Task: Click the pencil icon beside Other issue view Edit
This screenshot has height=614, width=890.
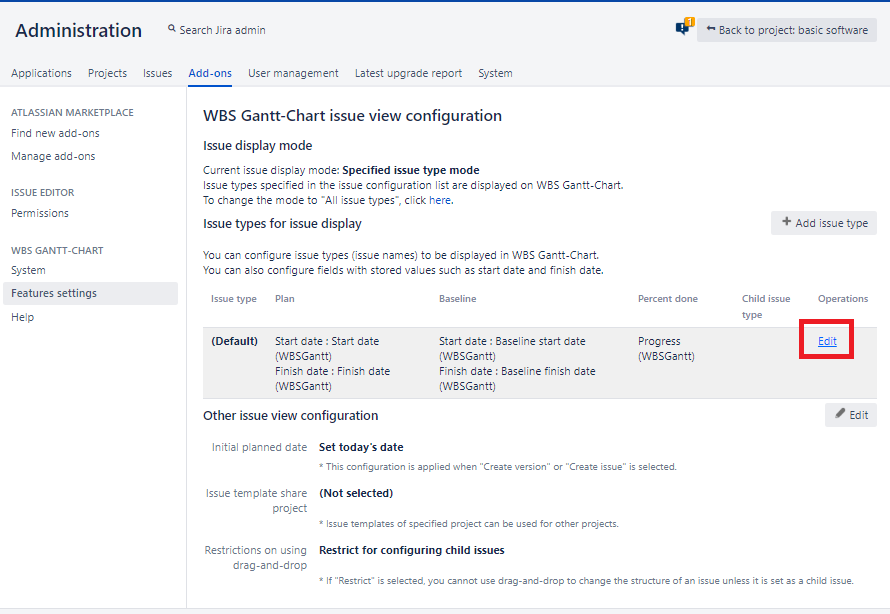Action: tap(840, 414)
